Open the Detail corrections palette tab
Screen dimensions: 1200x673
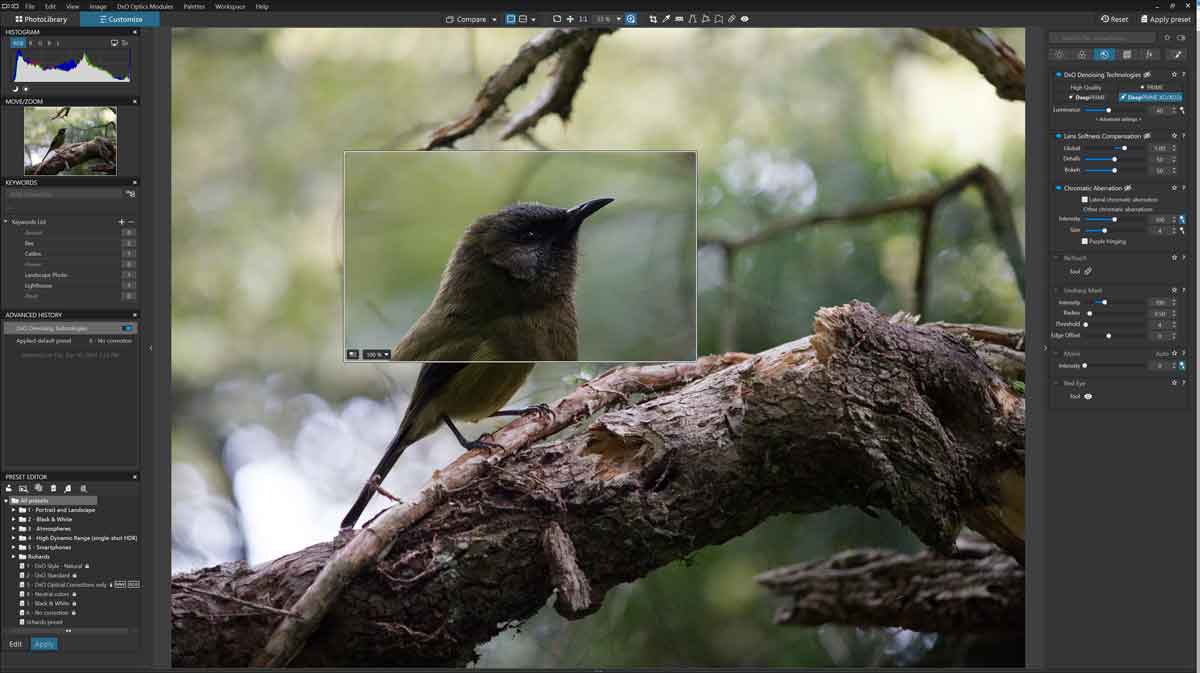tap(1103, 53)
